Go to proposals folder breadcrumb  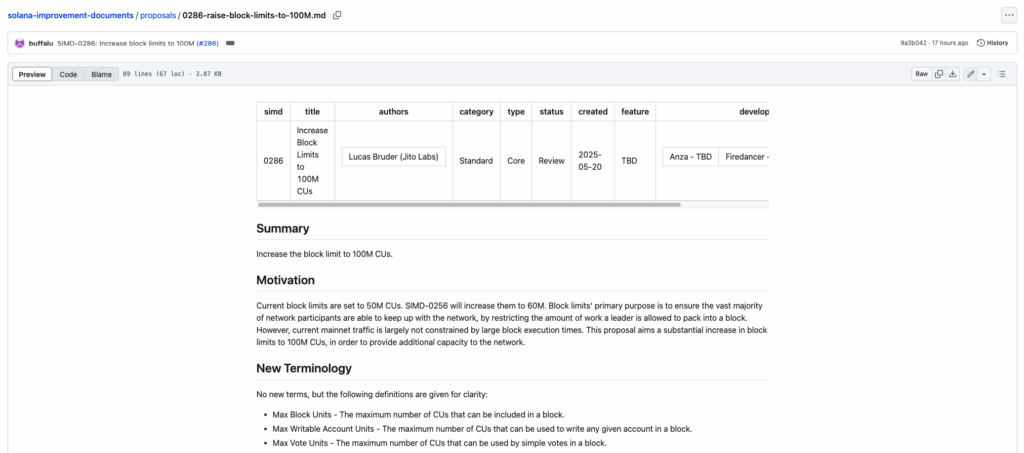tap(158, 15)
